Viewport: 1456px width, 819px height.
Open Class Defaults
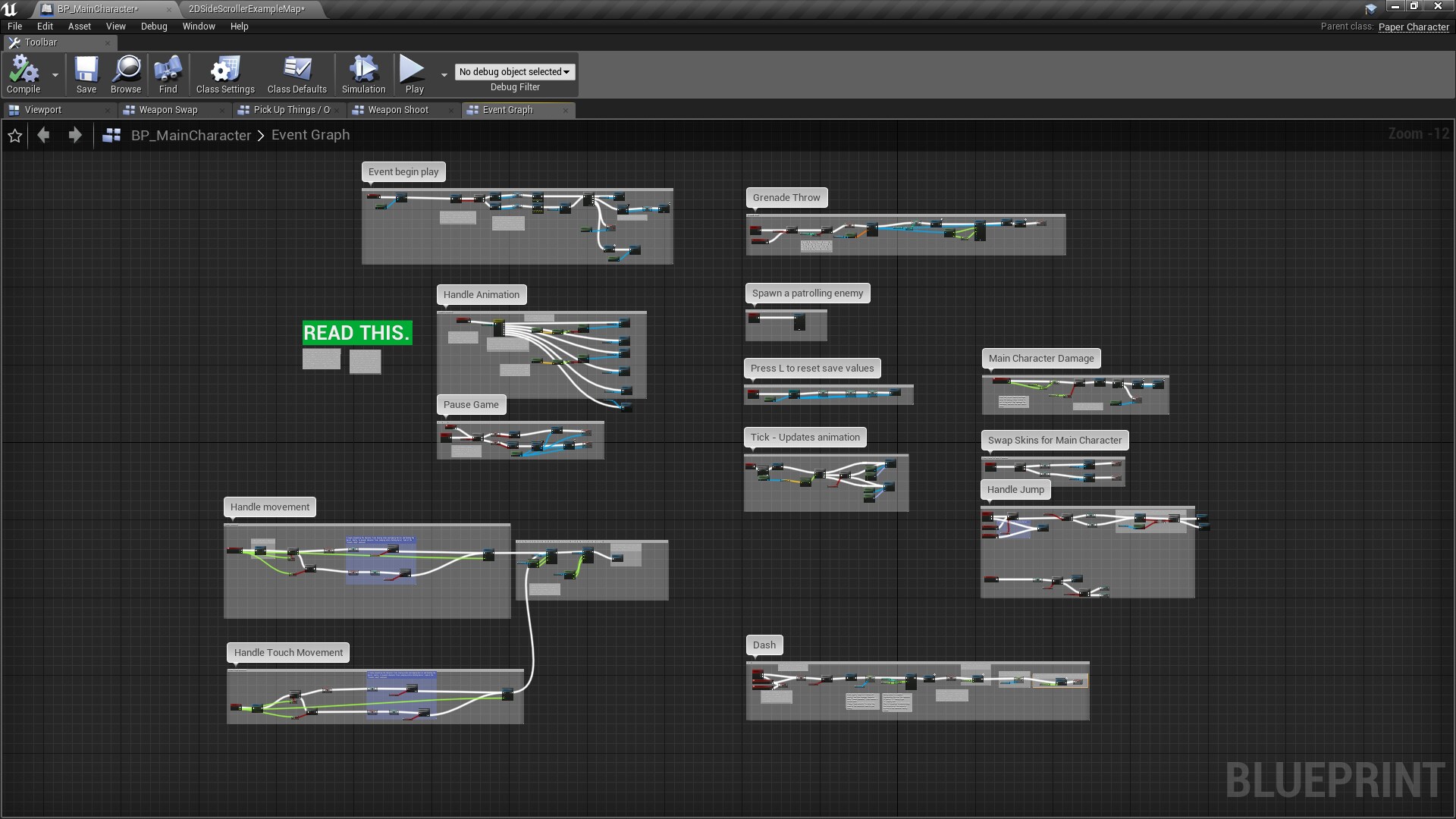coord(297,74)
